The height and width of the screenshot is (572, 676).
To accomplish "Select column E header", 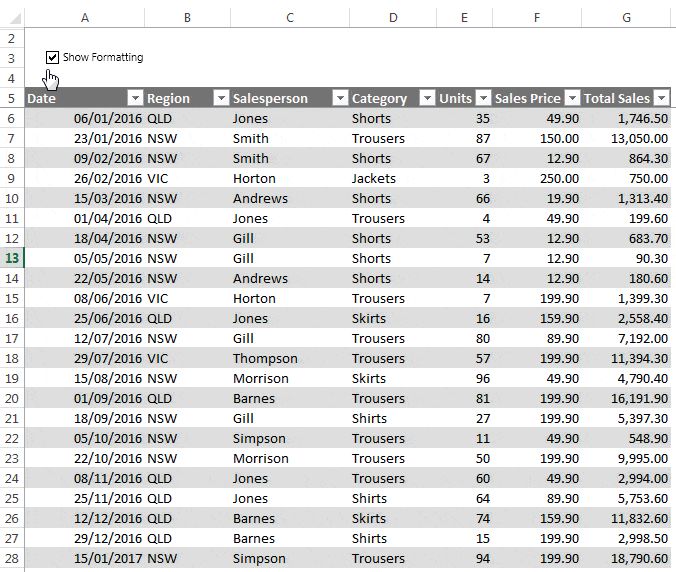I will 464,18.
